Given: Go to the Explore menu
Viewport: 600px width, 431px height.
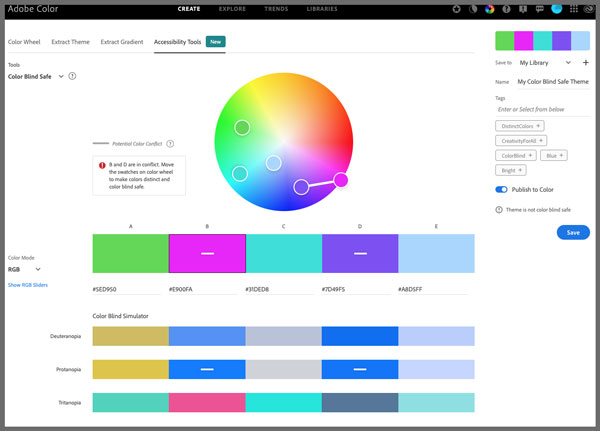Looking at the screenshot, I should (x=232, y=9).
